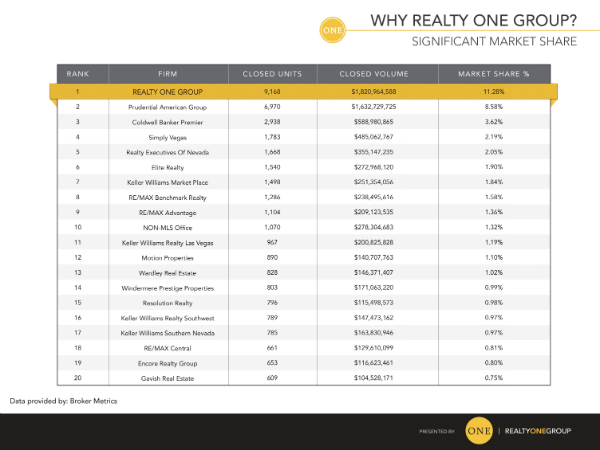Select the $1,632,729,725 volume value
The image size is (600, 450).
point(374,107)
